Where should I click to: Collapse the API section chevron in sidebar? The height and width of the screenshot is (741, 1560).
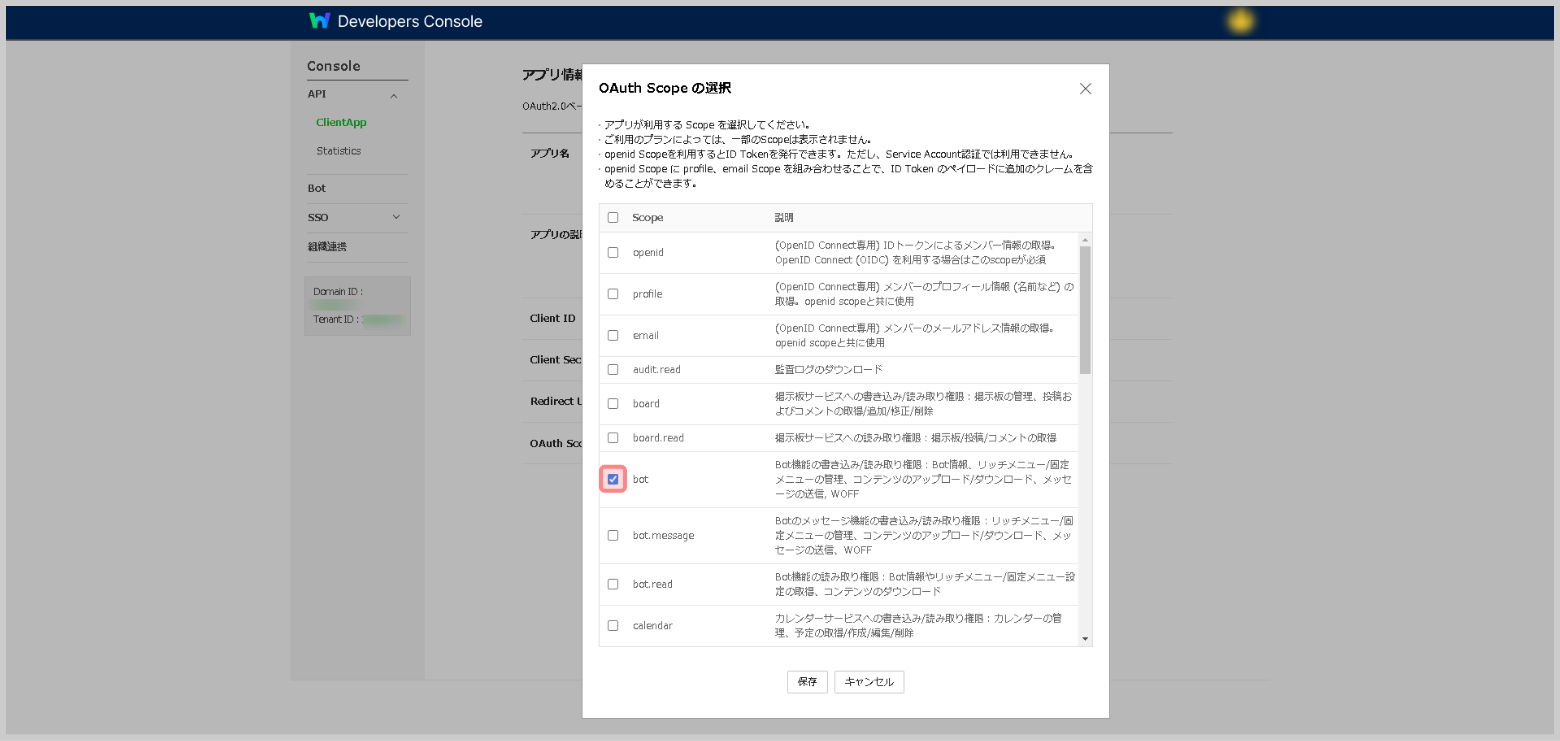(x=394, y=96)
